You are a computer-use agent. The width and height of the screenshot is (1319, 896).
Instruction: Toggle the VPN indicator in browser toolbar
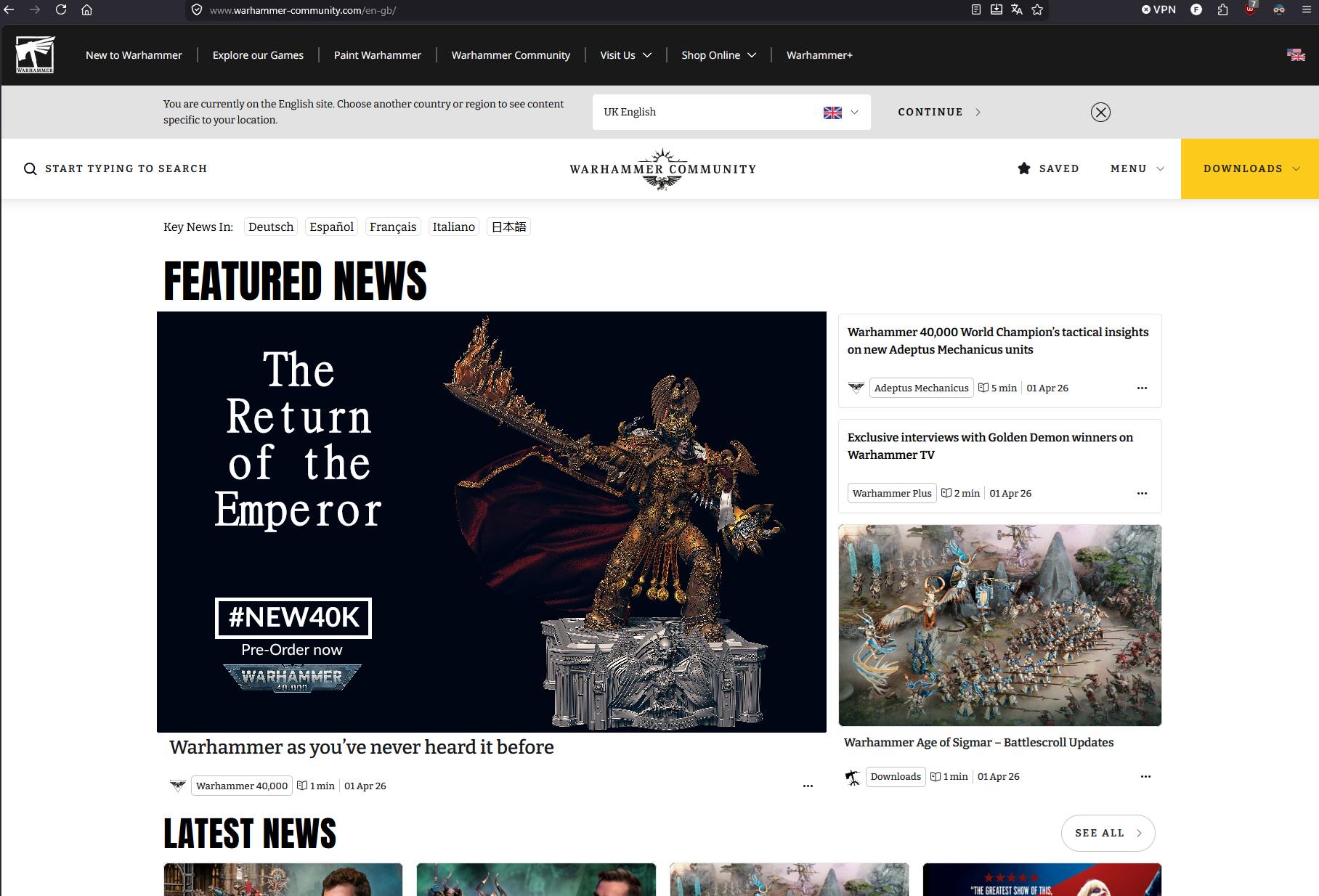[1158, 10]
